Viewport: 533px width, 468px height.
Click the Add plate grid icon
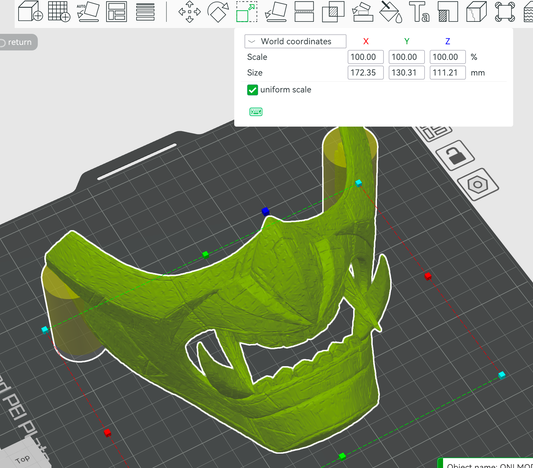(59, 11)
